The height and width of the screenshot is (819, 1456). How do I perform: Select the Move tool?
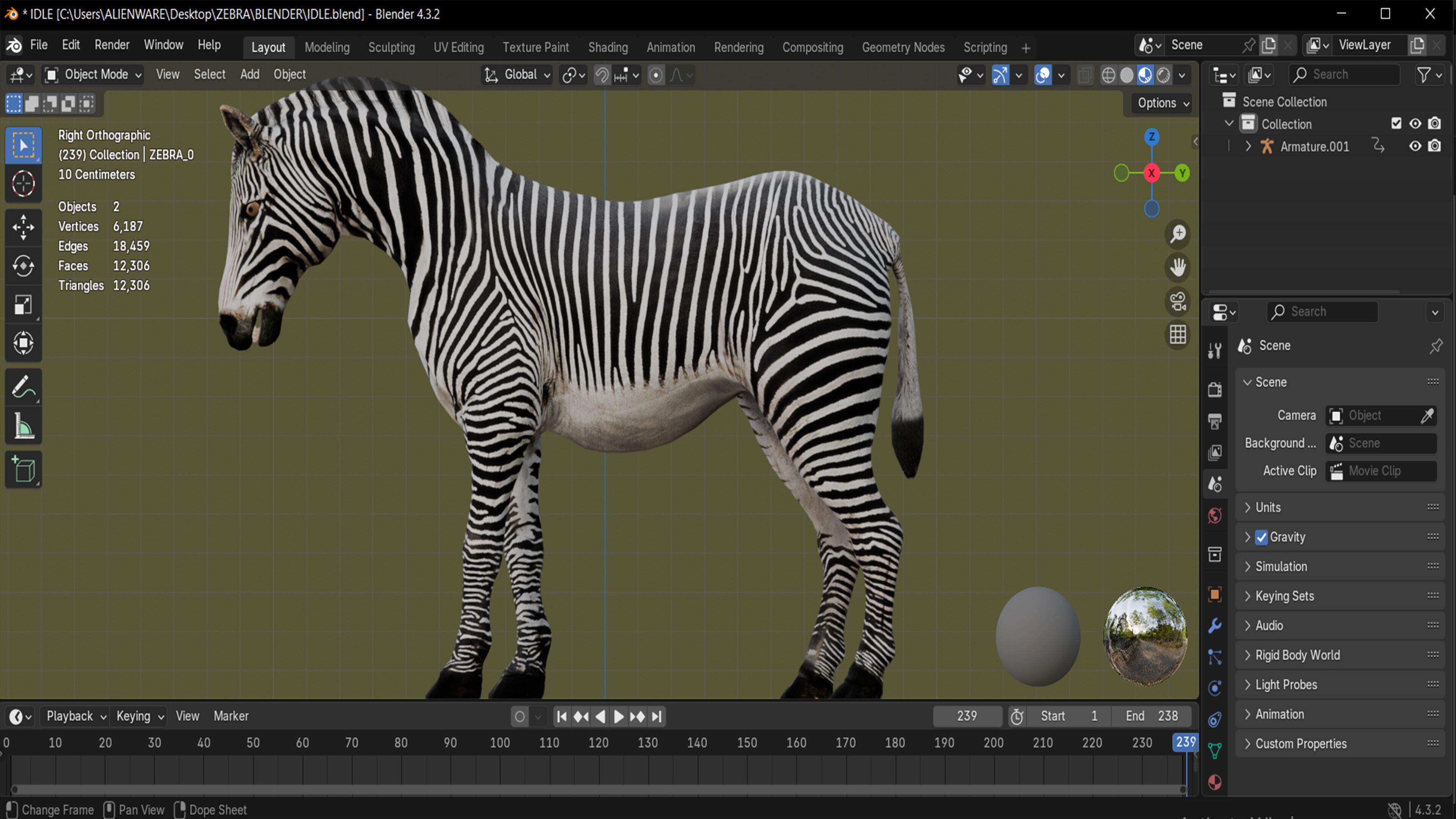[23, 227]
